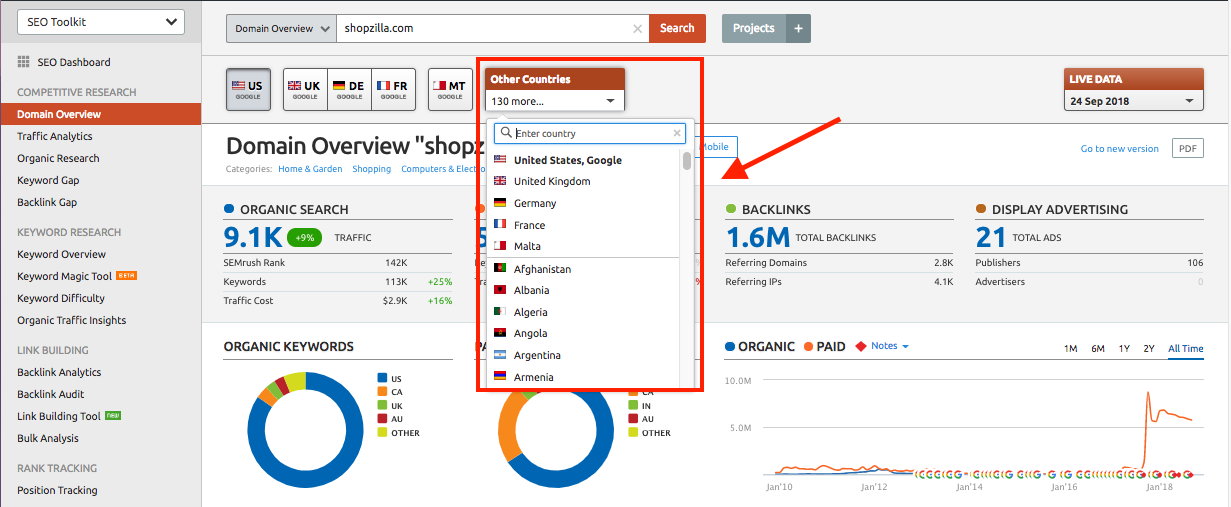This screenshot has height=507, width=1231.
Task: Click Go to new version link
Action: coord(1120,149)
